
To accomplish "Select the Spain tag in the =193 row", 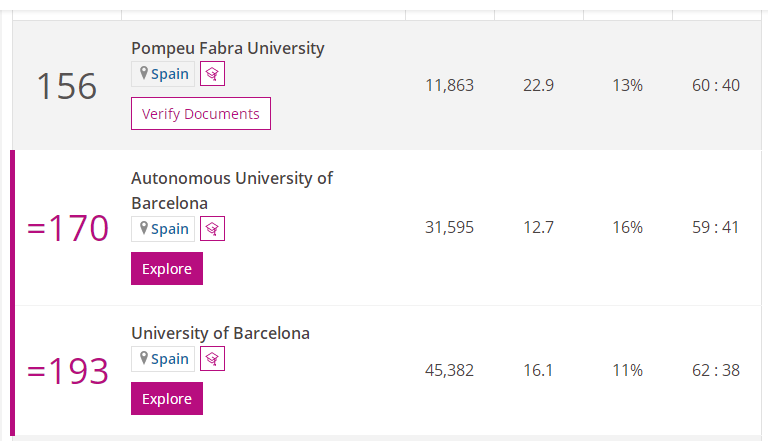I will [x=163, y=358].
